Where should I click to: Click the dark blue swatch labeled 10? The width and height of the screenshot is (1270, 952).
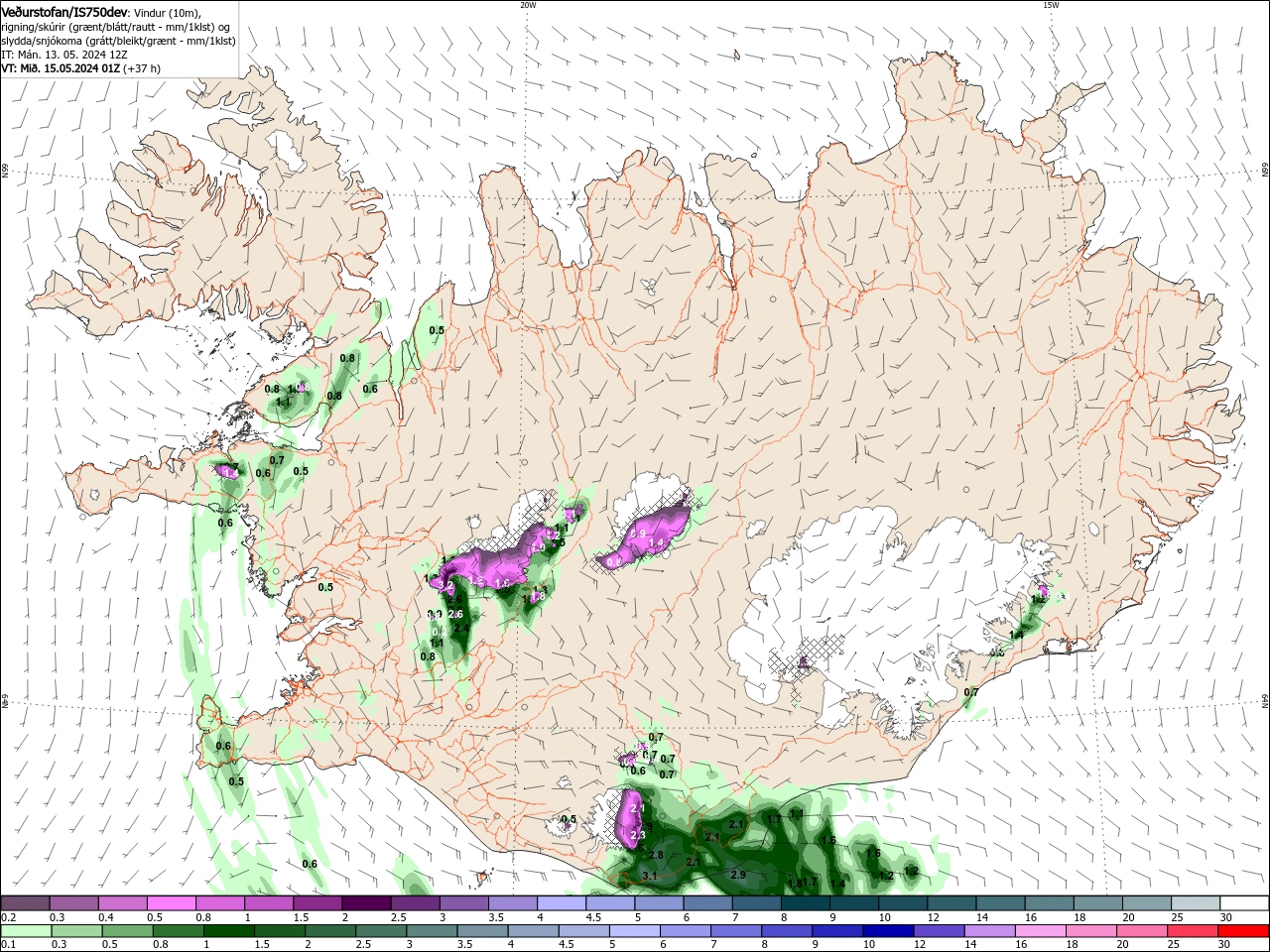(886, 931)
